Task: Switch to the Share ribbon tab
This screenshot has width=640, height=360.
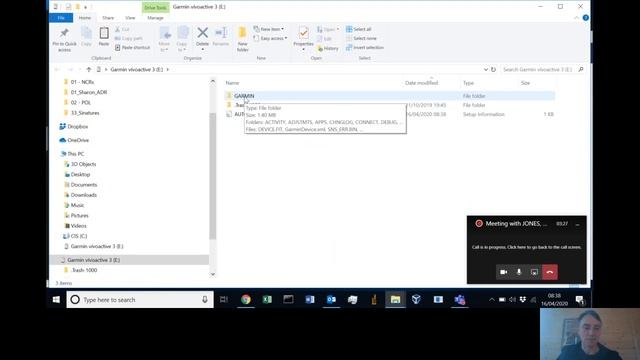Action: click(108, 18)
